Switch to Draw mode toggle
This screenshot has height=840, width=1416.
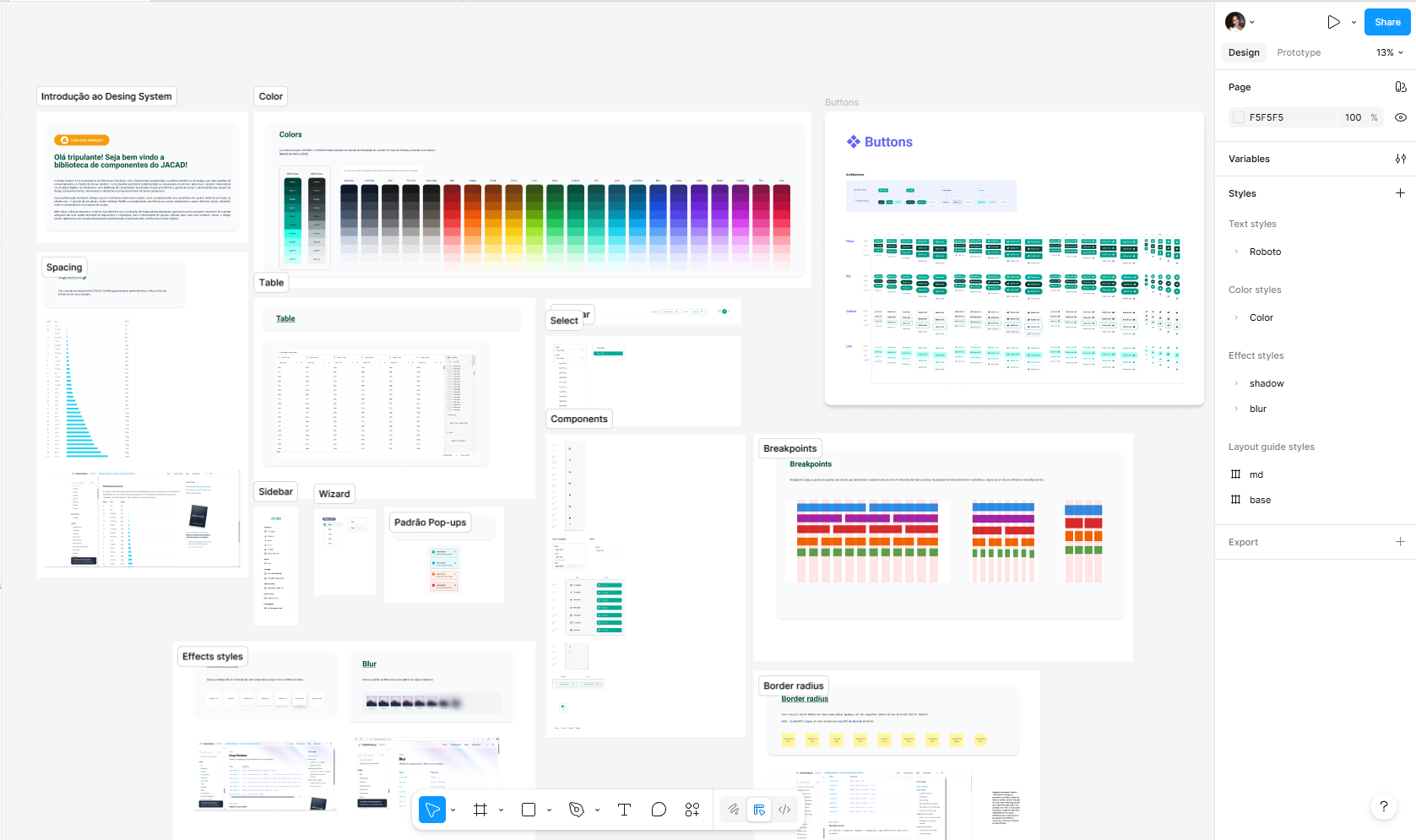tap(733, 810)
